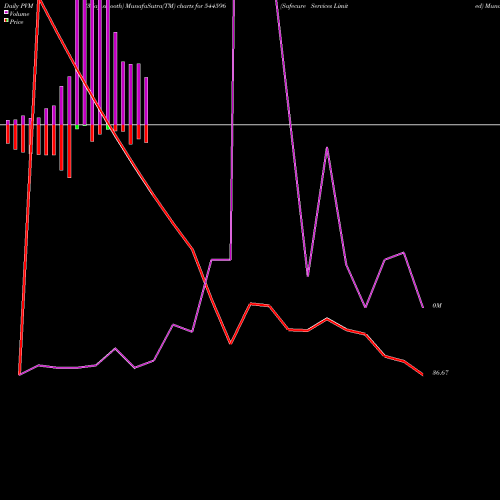Image resolution: width=500 pixels, height=500 pixels.
Task: Click the Volume legend color swatch
Action: pyautogui.click(x=6, y=13)
